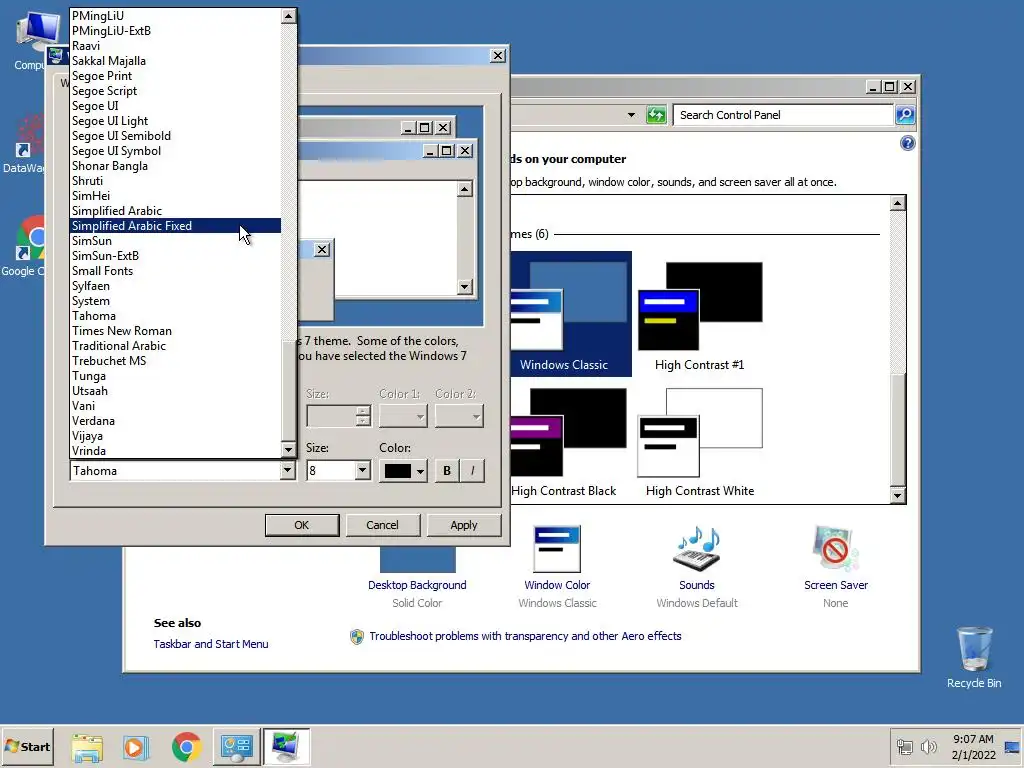Click Search Control Panel field
The image size is (1024, 768).
click(x=782, y=115)
